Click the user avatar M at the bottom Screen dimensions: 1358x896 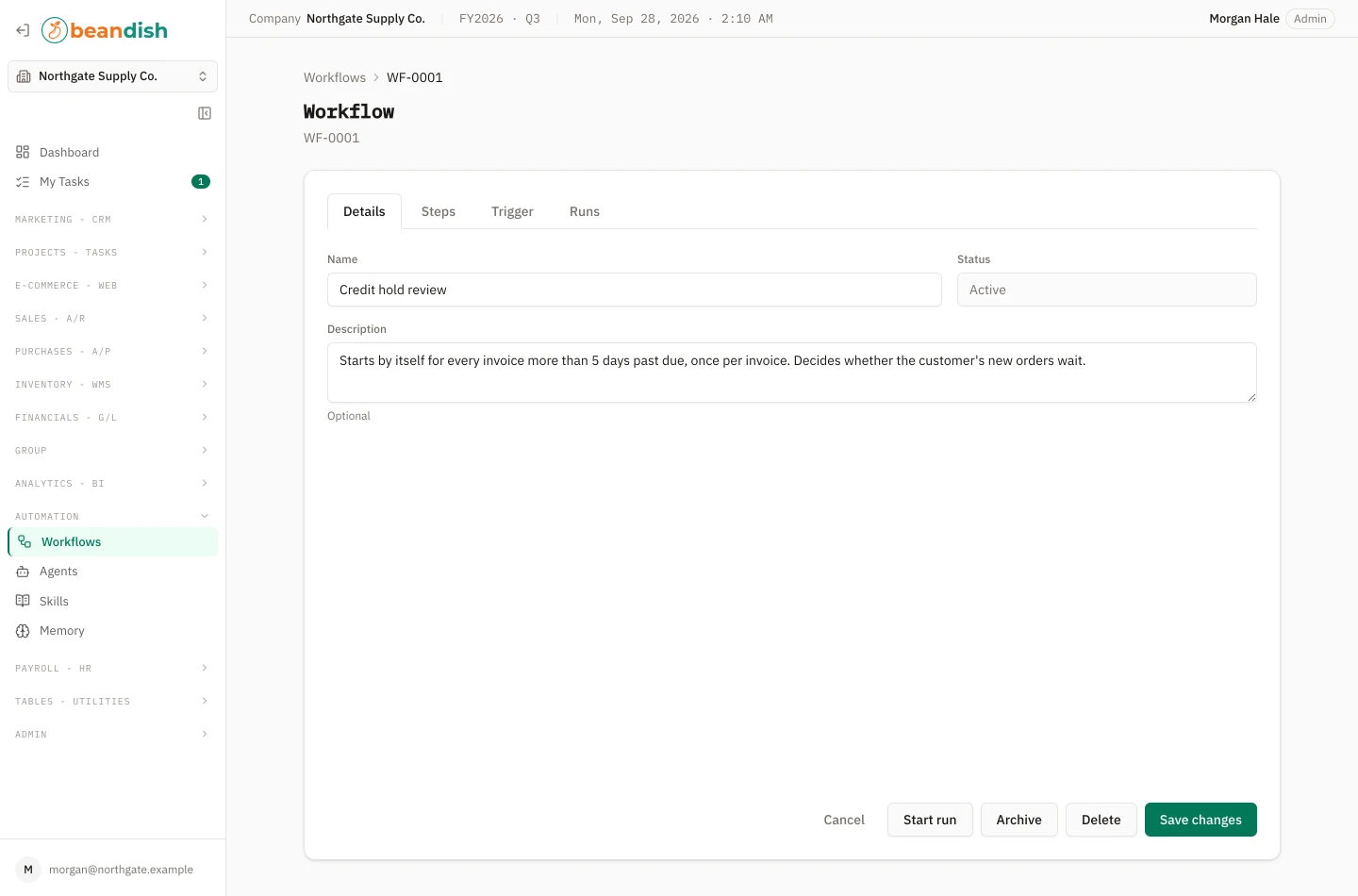(28, 870)
